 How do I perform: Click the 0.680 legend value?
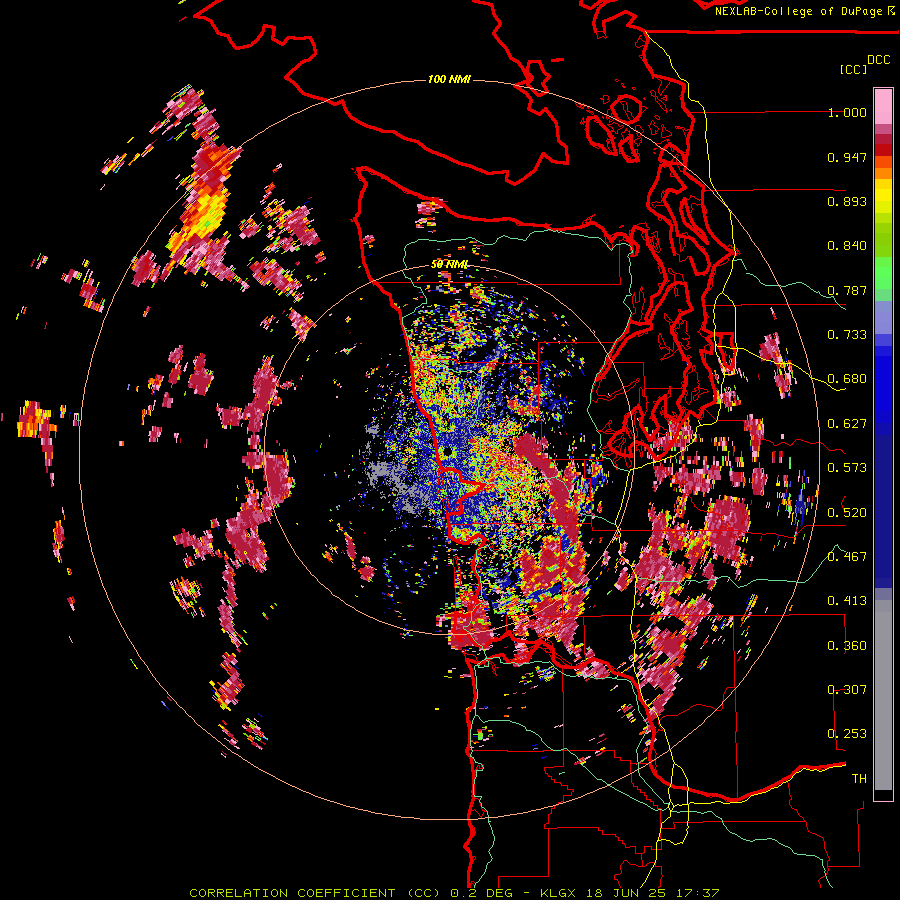pos(847,379)
